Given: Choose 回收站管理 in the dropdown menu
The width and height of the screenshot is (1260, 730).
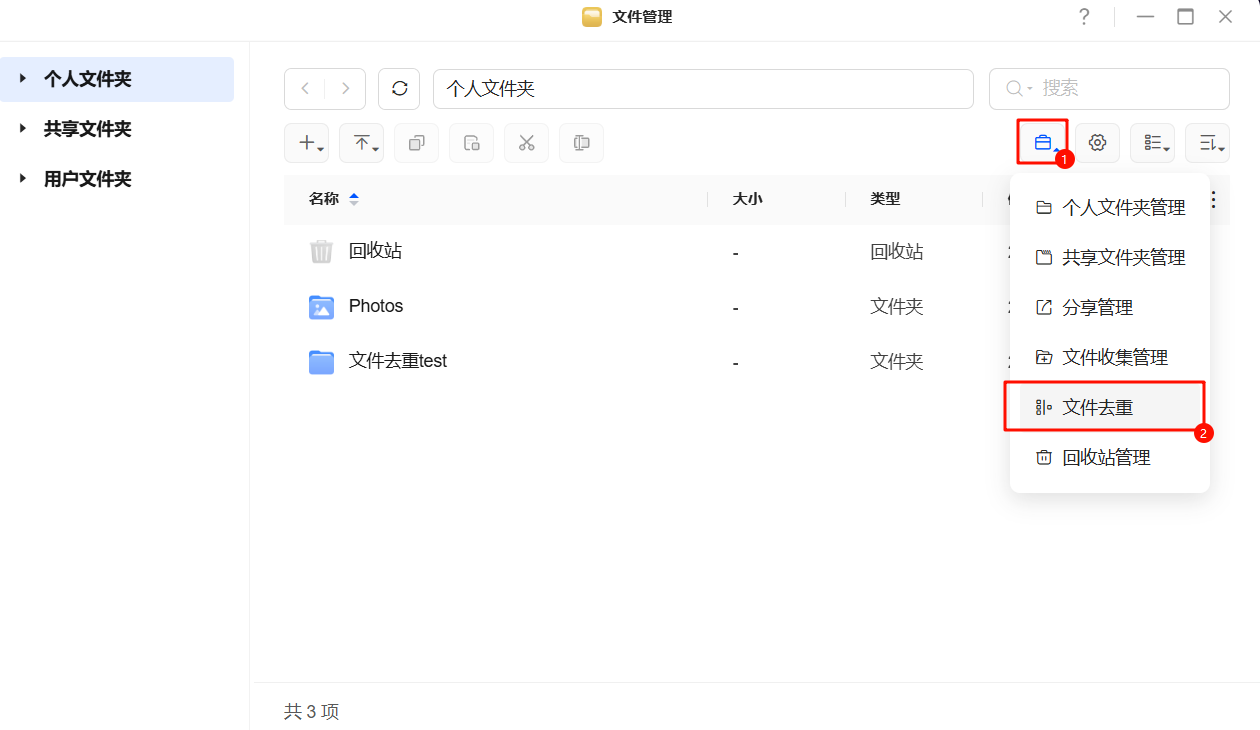Looking at the screenshot, I should coord(1106,457).
